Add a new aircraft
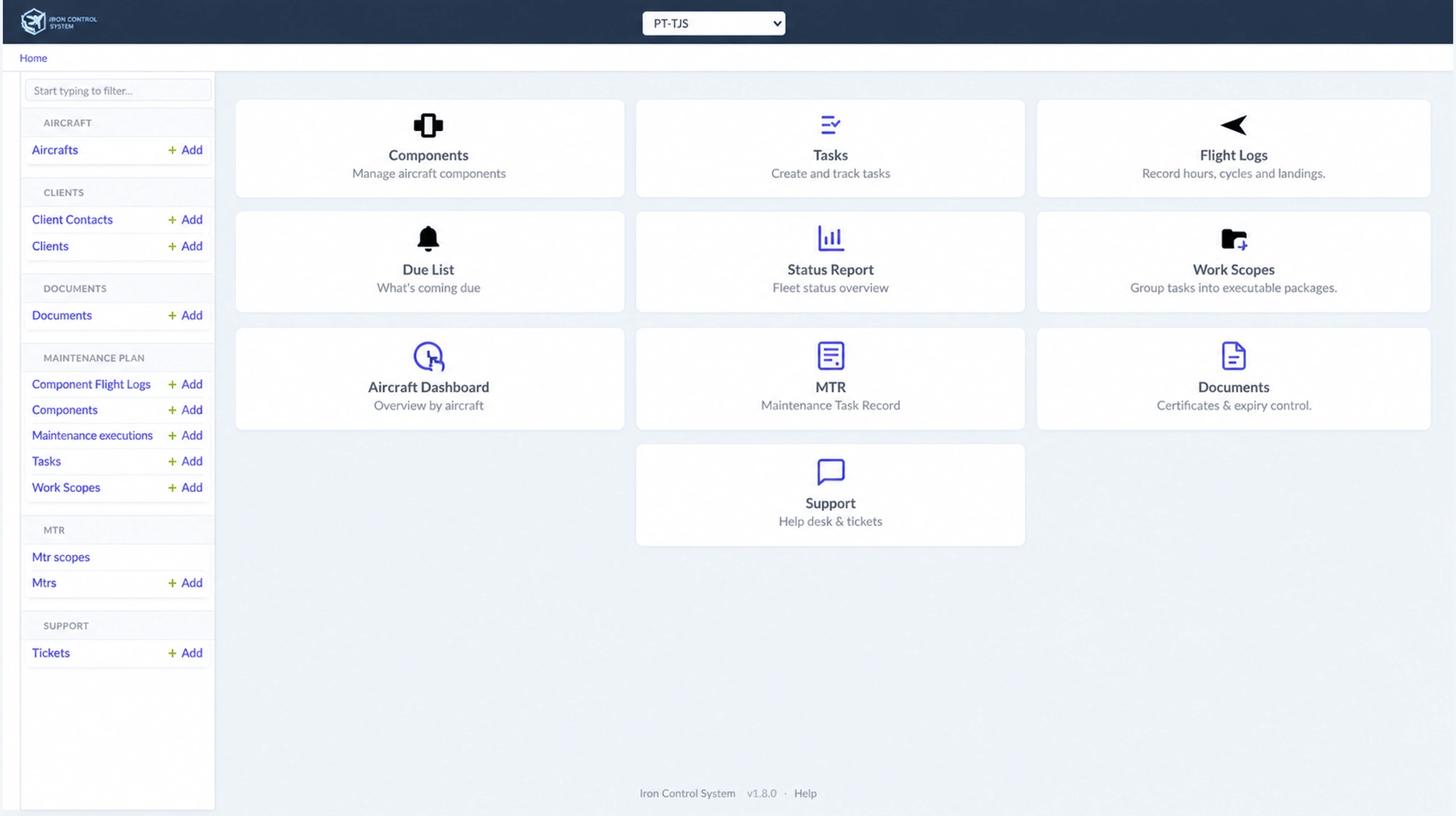The height and width of the screenshot is (816, 1456). [185, 150]
